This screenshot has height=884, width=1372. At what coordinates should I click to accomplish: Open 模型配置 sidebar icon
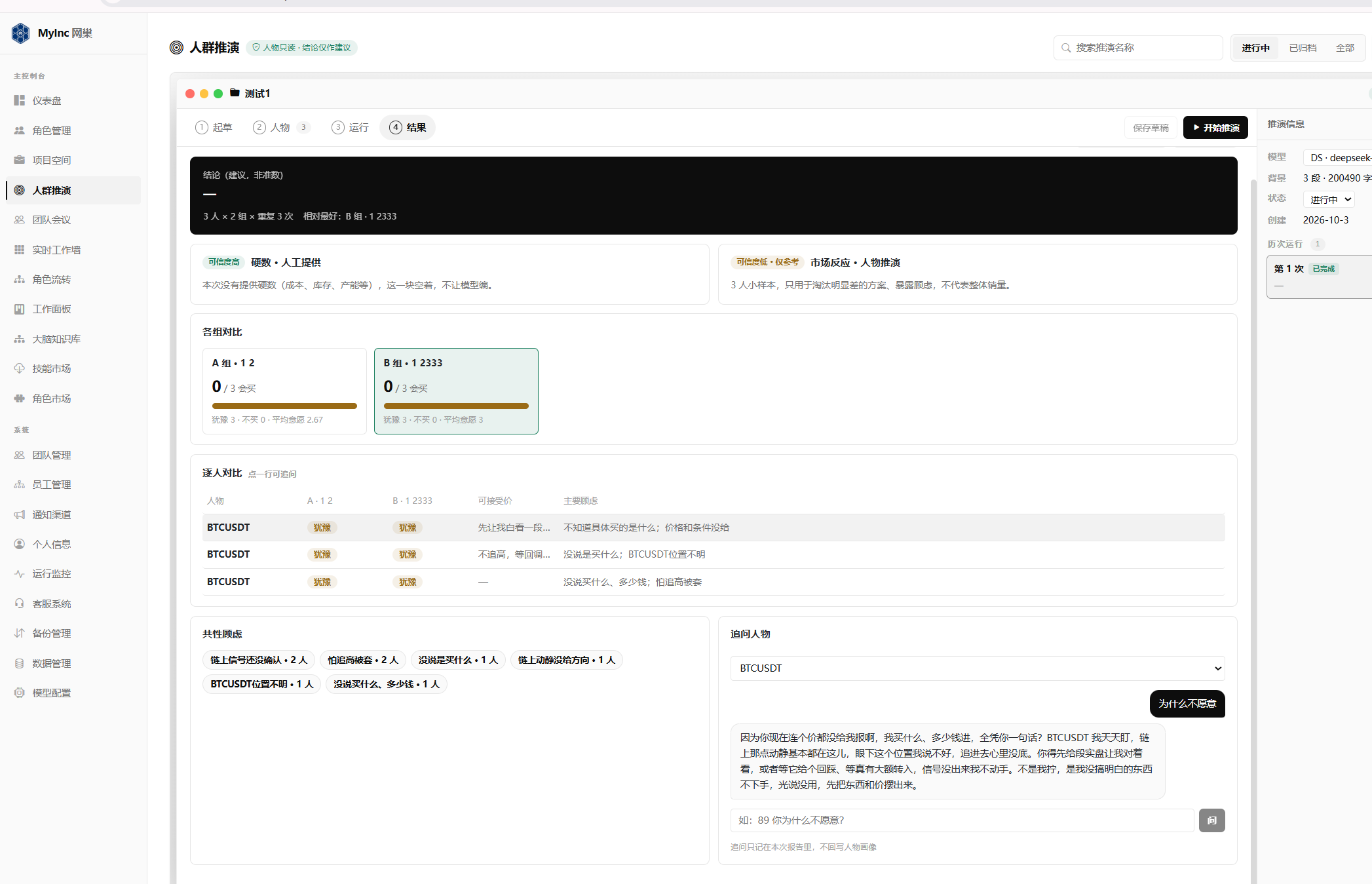click(20, 693)
